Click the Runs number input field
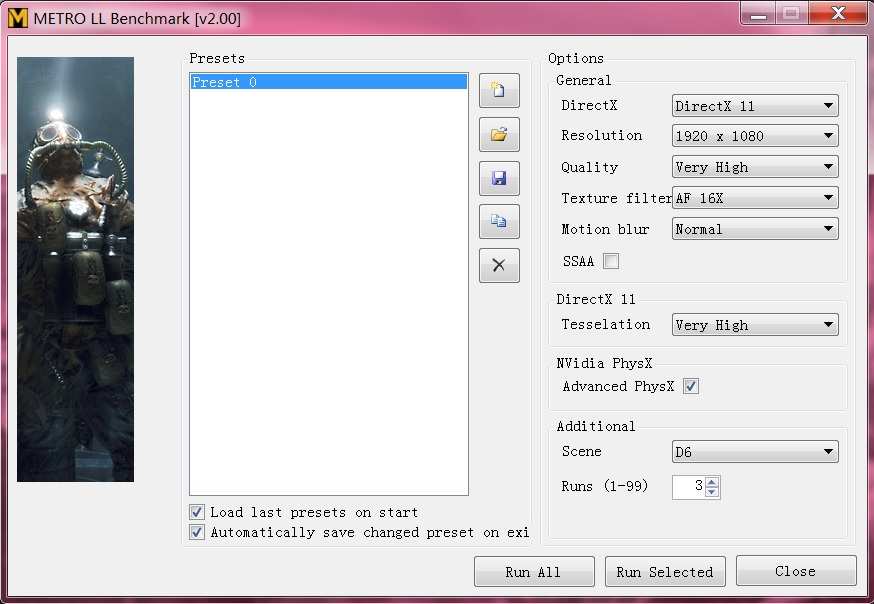 tap(689, 486)
